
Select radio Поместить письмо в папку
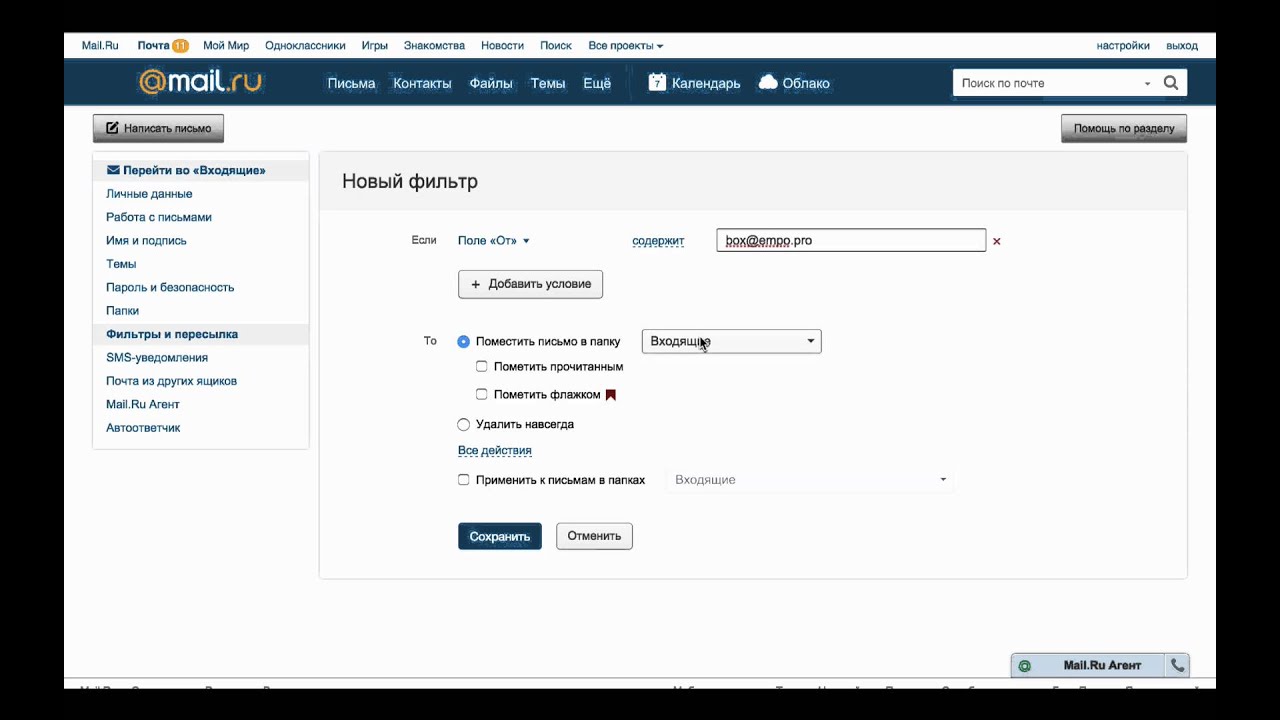pos(463,341)
